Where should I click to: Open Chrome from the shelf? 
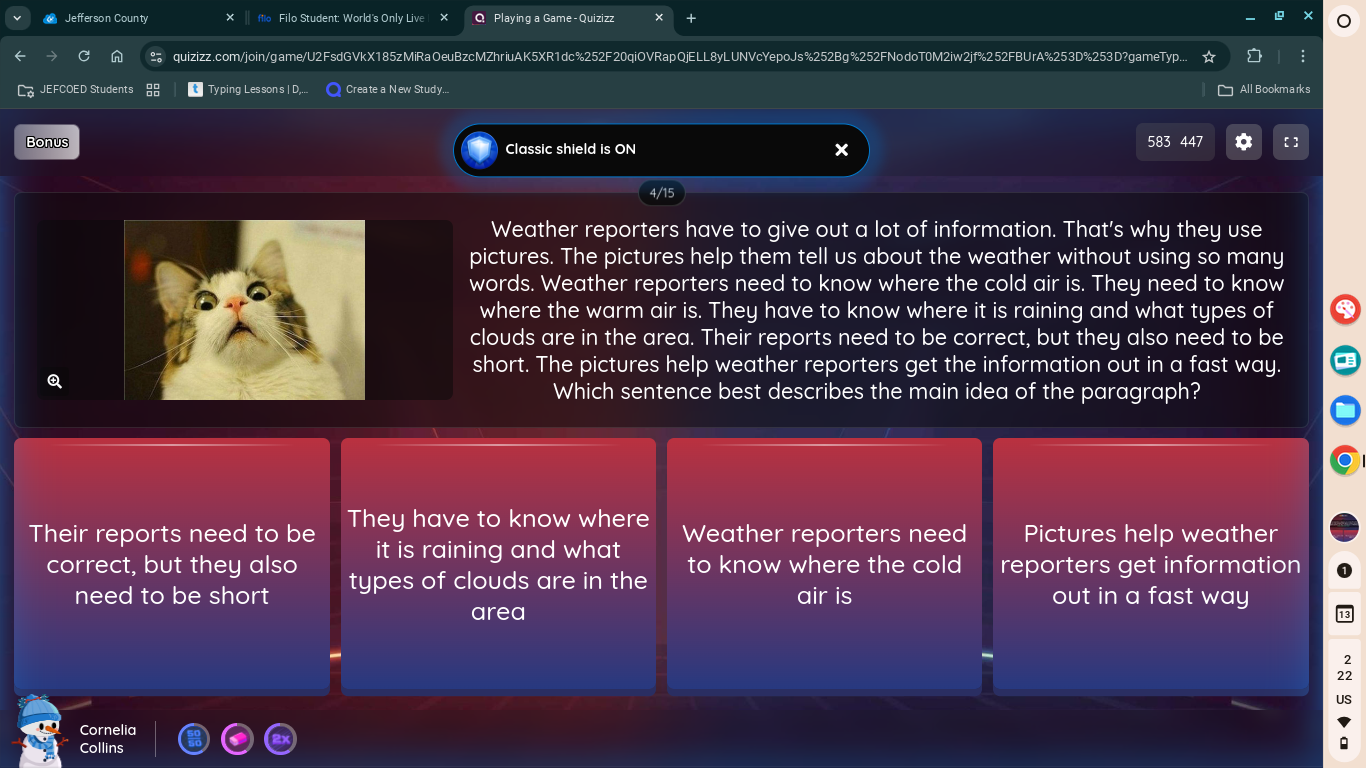[x=1344, y=462]
